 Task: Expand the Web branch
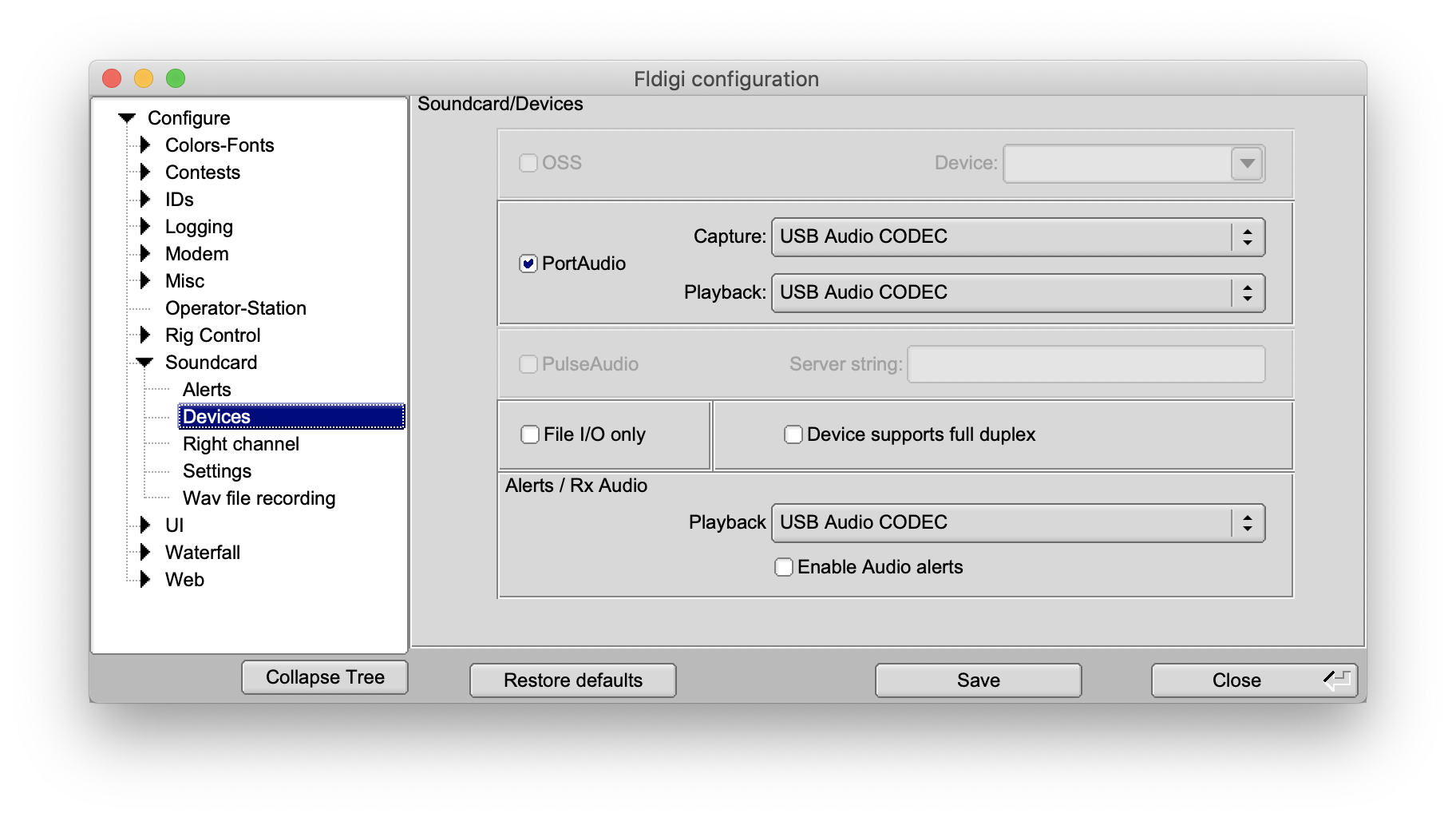pyautogui.click(x=145, y=579)
